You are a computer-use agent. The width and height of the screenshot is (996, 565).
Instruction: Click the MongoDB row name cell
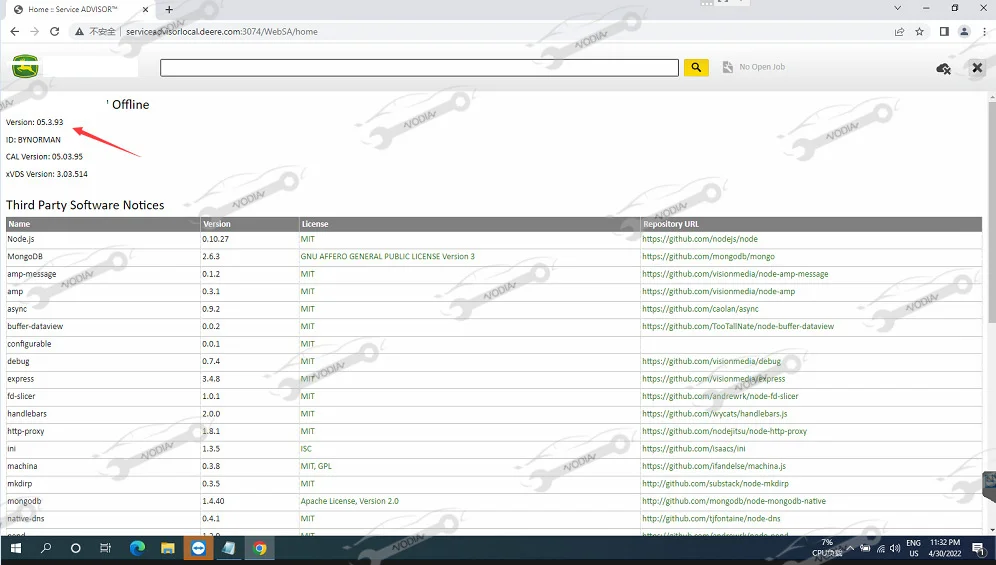24,257
